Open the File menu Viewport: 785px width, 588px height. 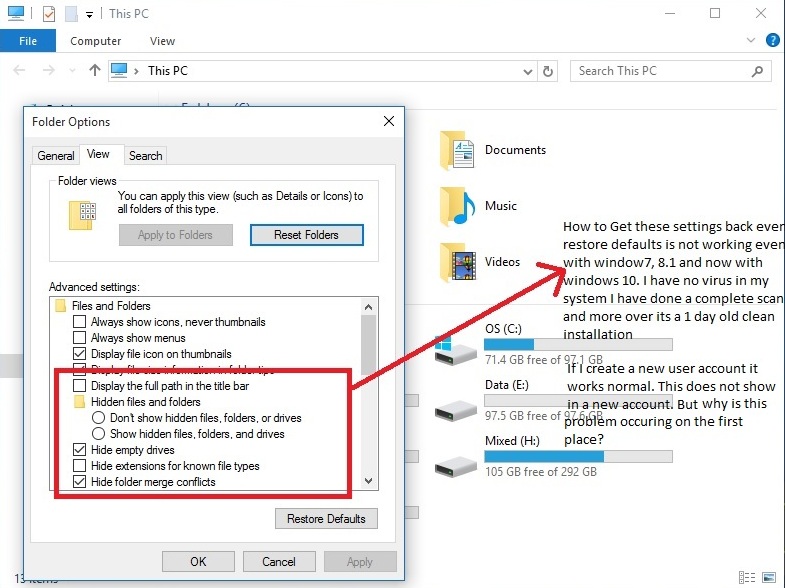point(28,41)
